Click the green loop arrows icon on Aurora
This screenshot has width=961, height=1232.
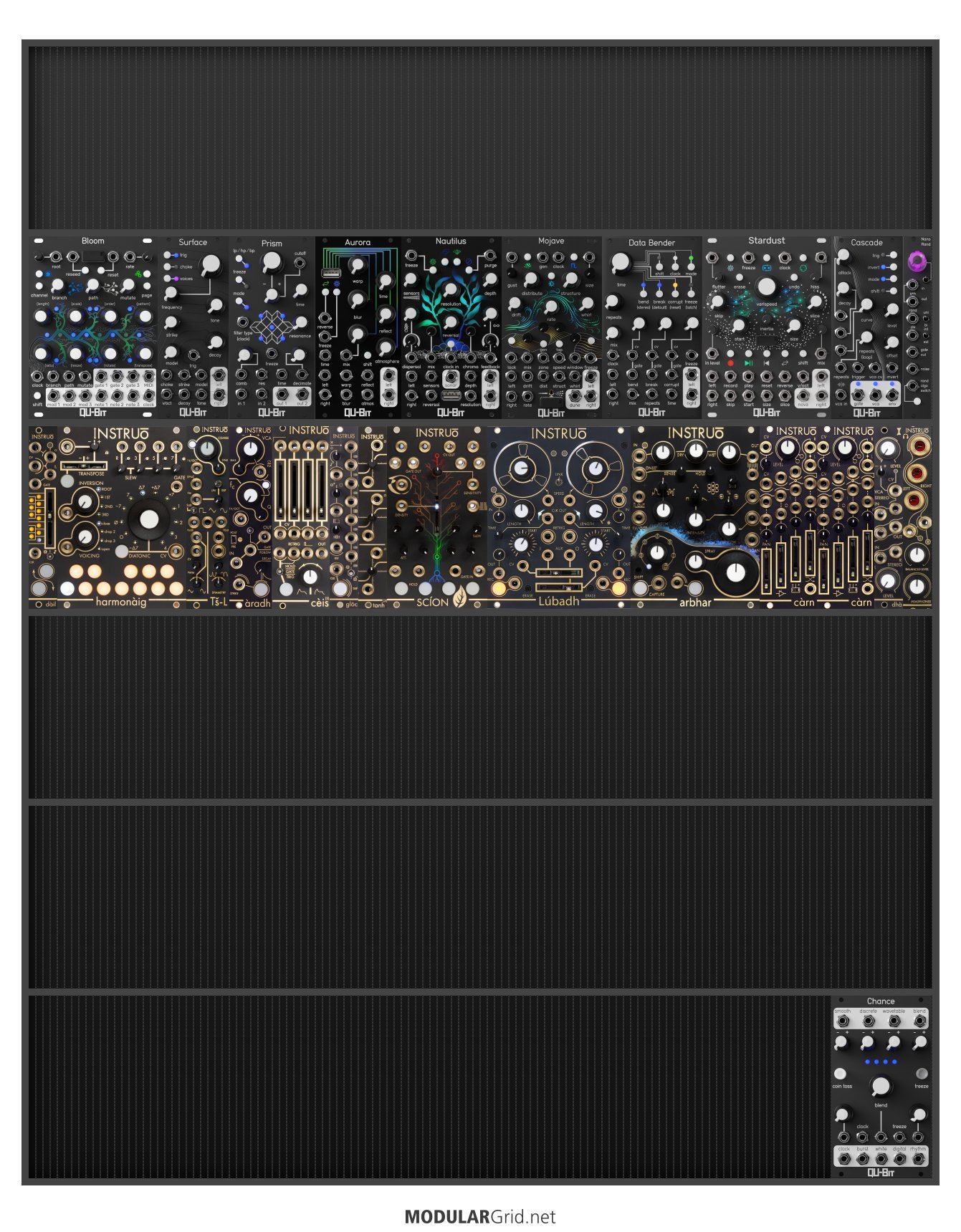click(x=324, y=285)
